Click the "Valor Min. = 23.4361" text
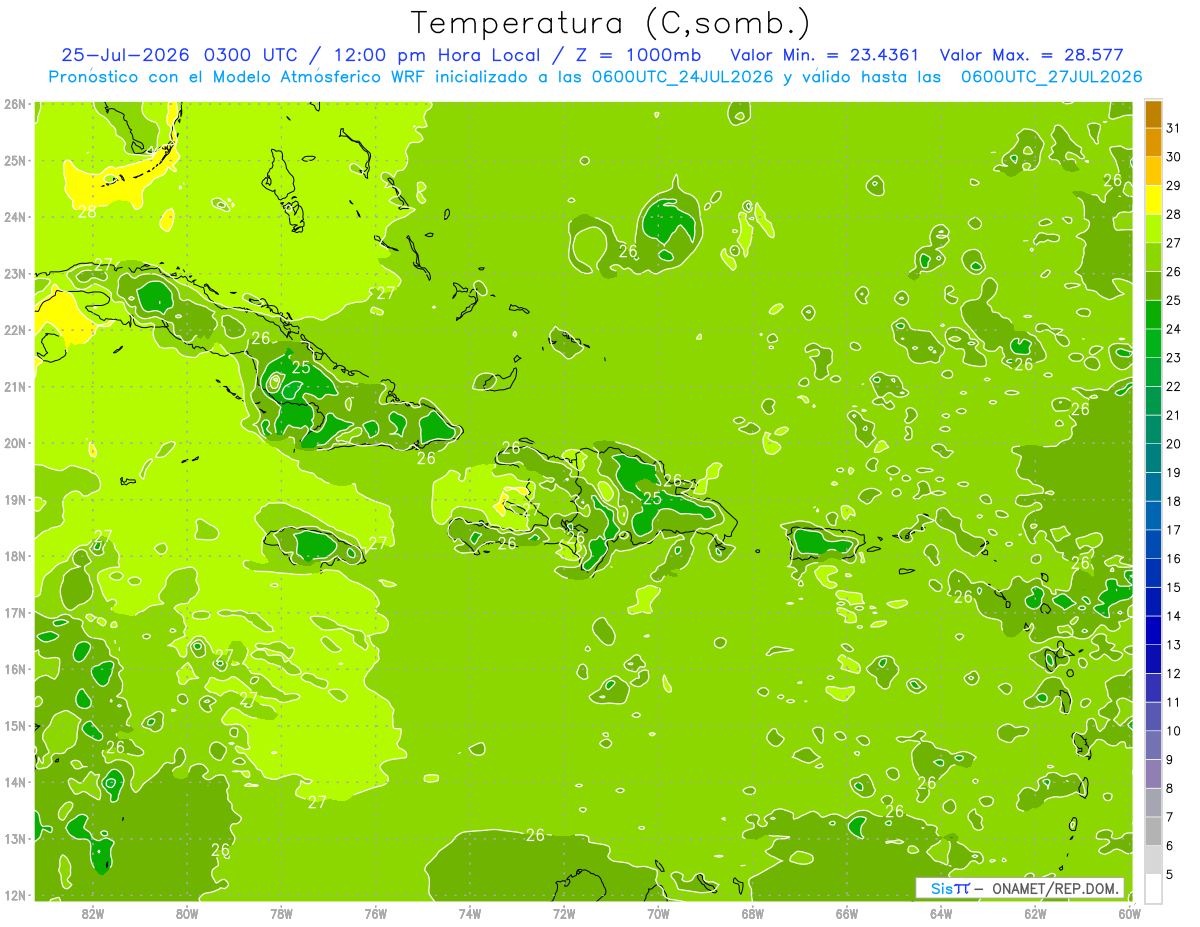 pyautogui.click(x=823, y=55)
